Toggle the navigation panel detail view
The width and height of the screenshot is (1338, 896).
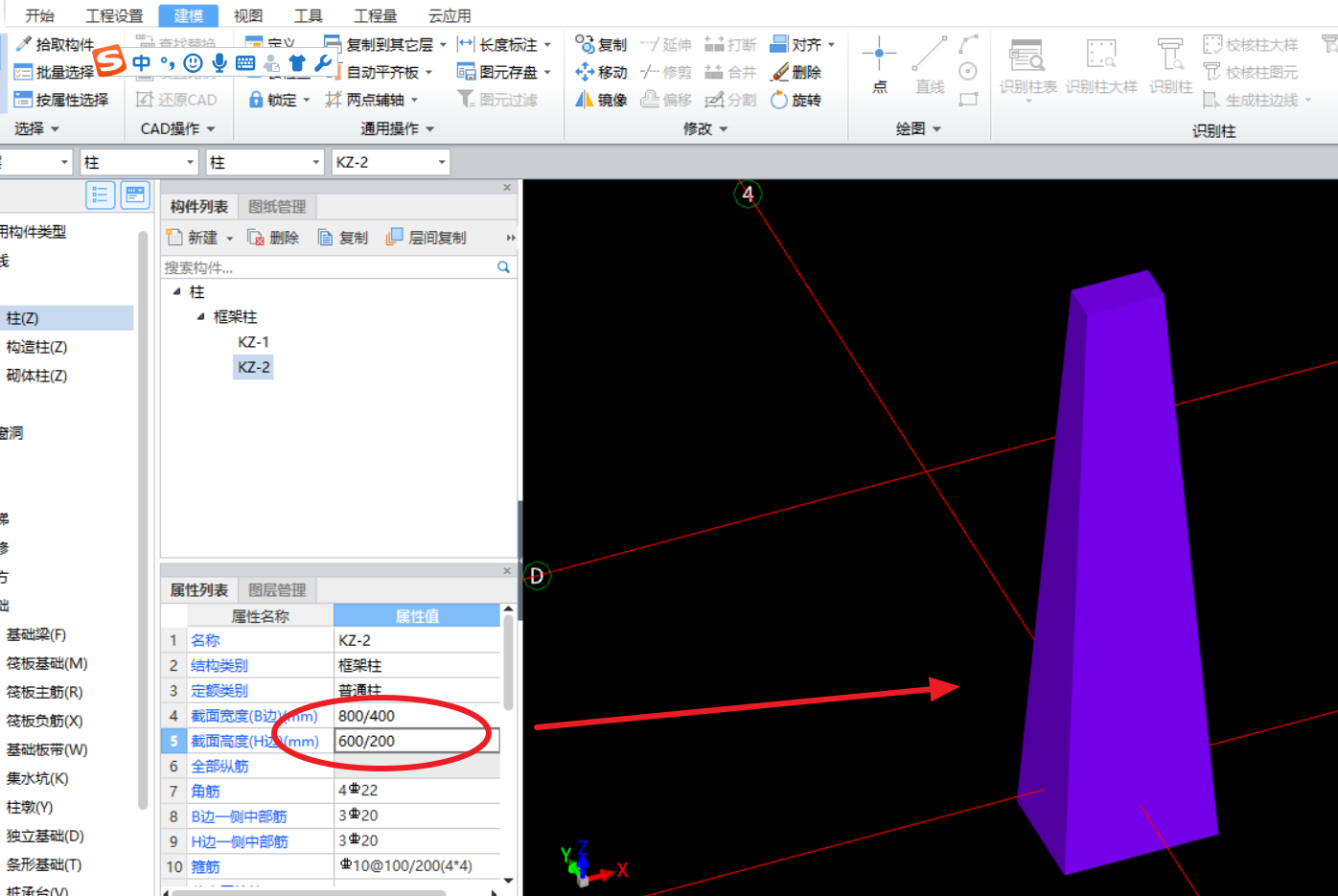(x=135, y=195)
